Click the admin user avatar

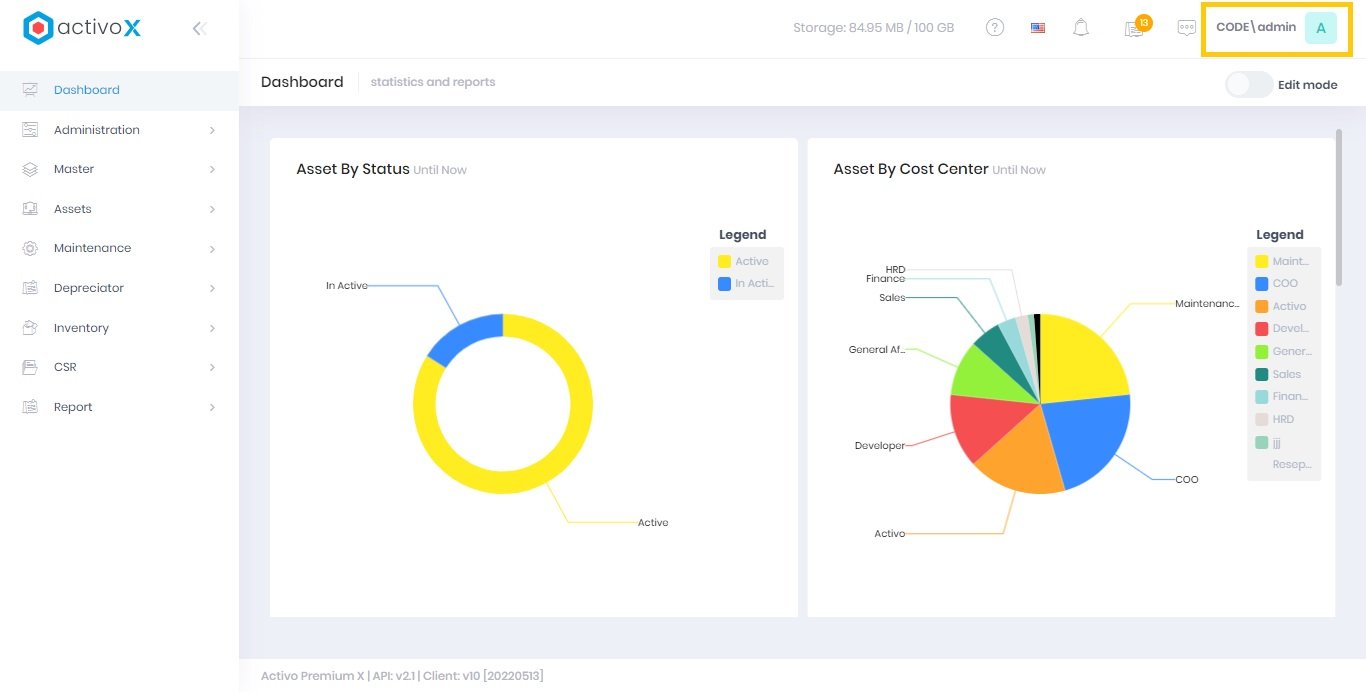tap(1320, 28)
